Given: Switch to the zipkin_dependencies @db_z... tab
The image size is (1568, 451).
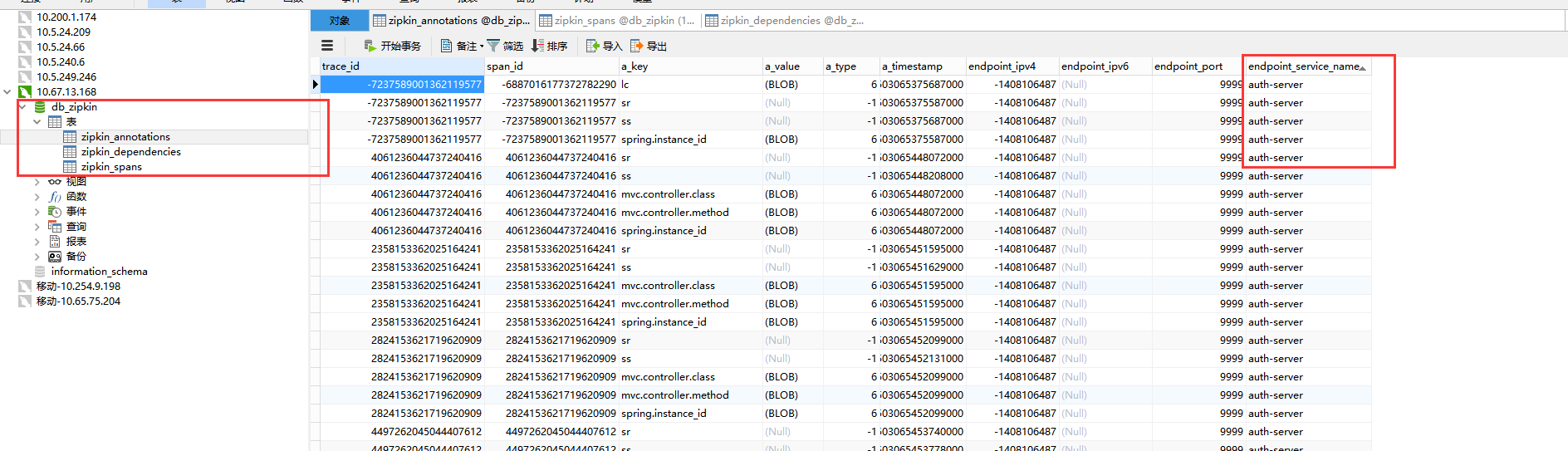Looking at the screenshot, I should pyautogui.click(x=785, y=21).
